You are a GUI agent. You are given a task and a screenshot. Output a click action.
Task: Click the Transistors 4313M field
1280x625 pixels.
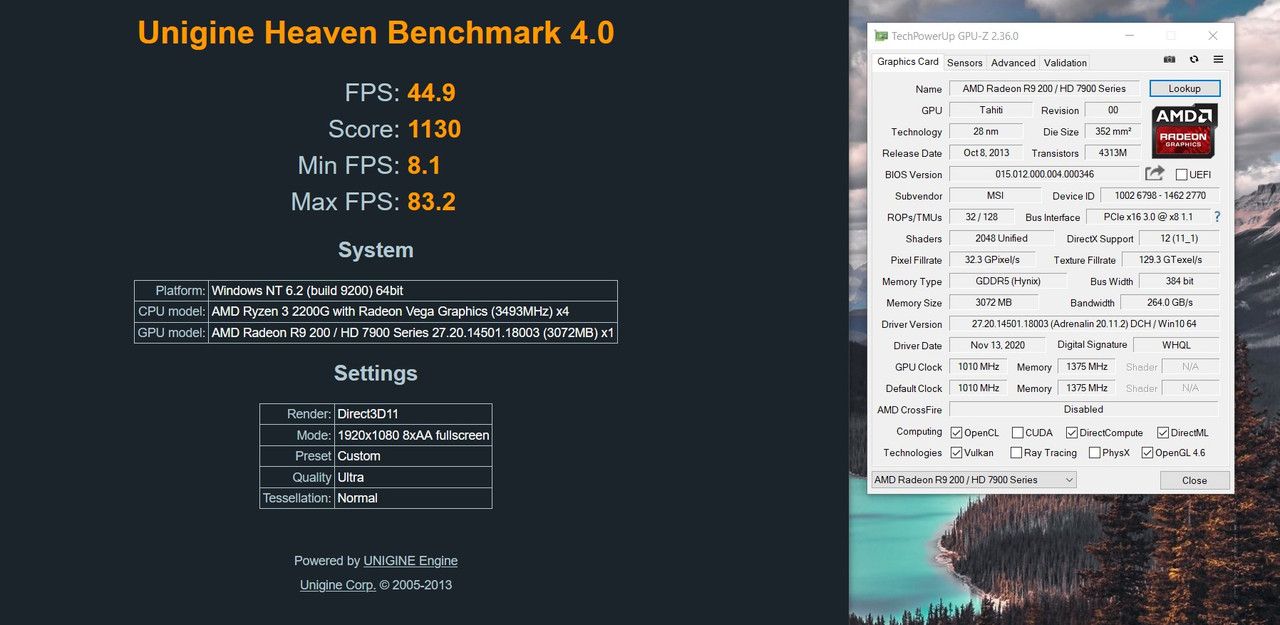pyautogui.click(x=1112, y=153)
